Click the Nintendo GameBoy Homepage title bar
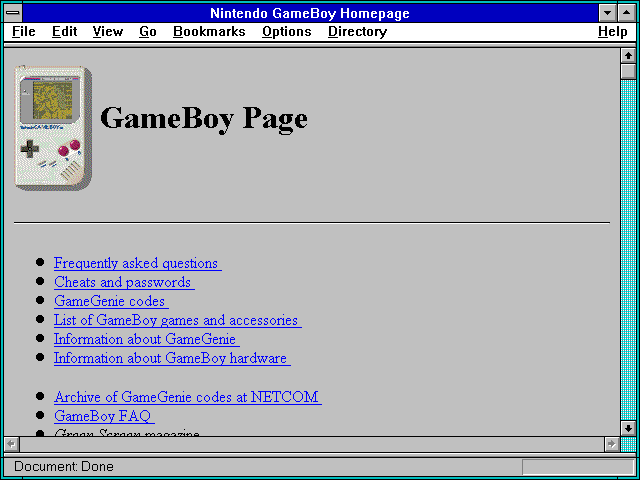 [x=310, y=13]
